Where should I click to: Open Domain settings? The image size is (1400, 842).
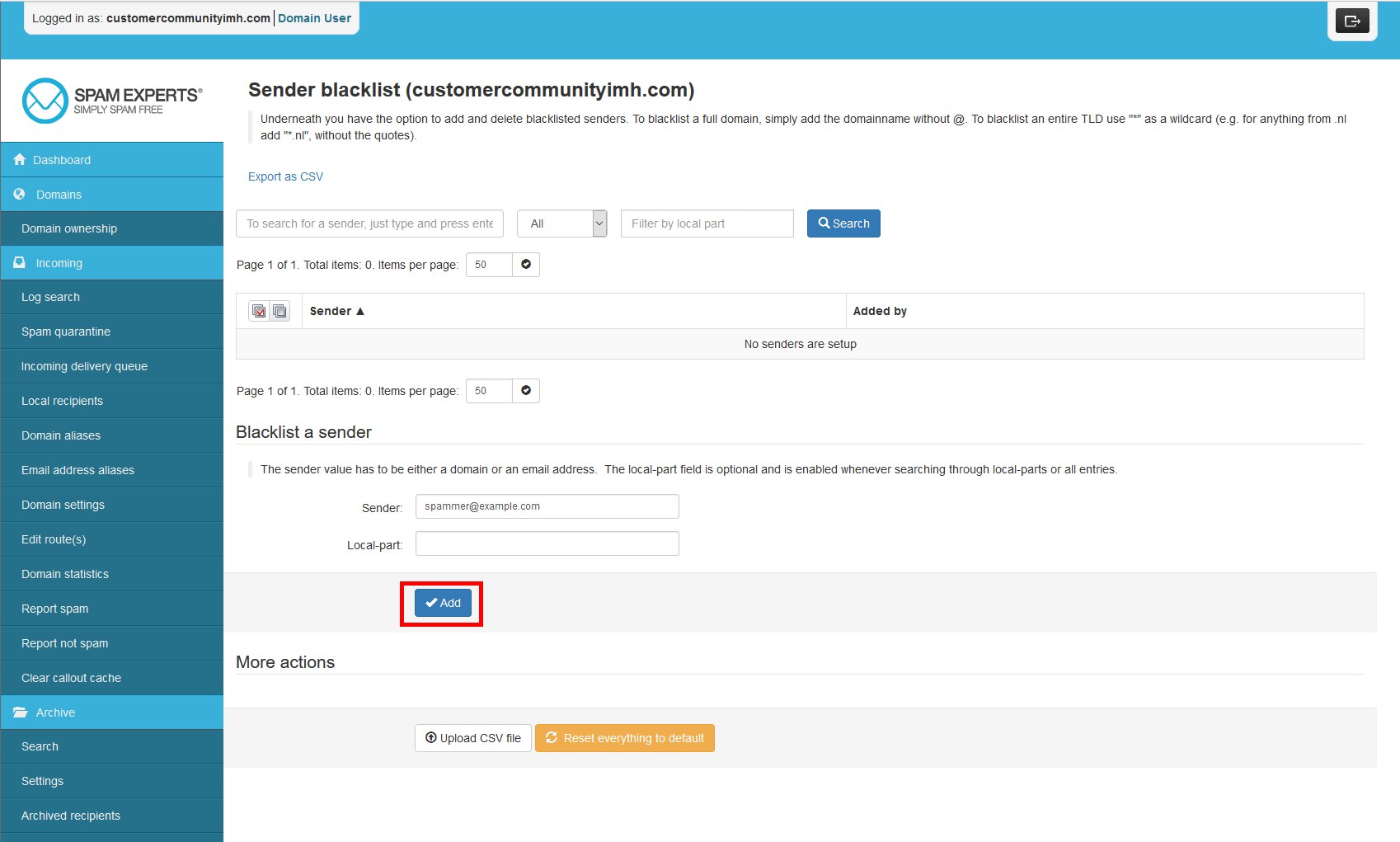click(x=112, y=505)
